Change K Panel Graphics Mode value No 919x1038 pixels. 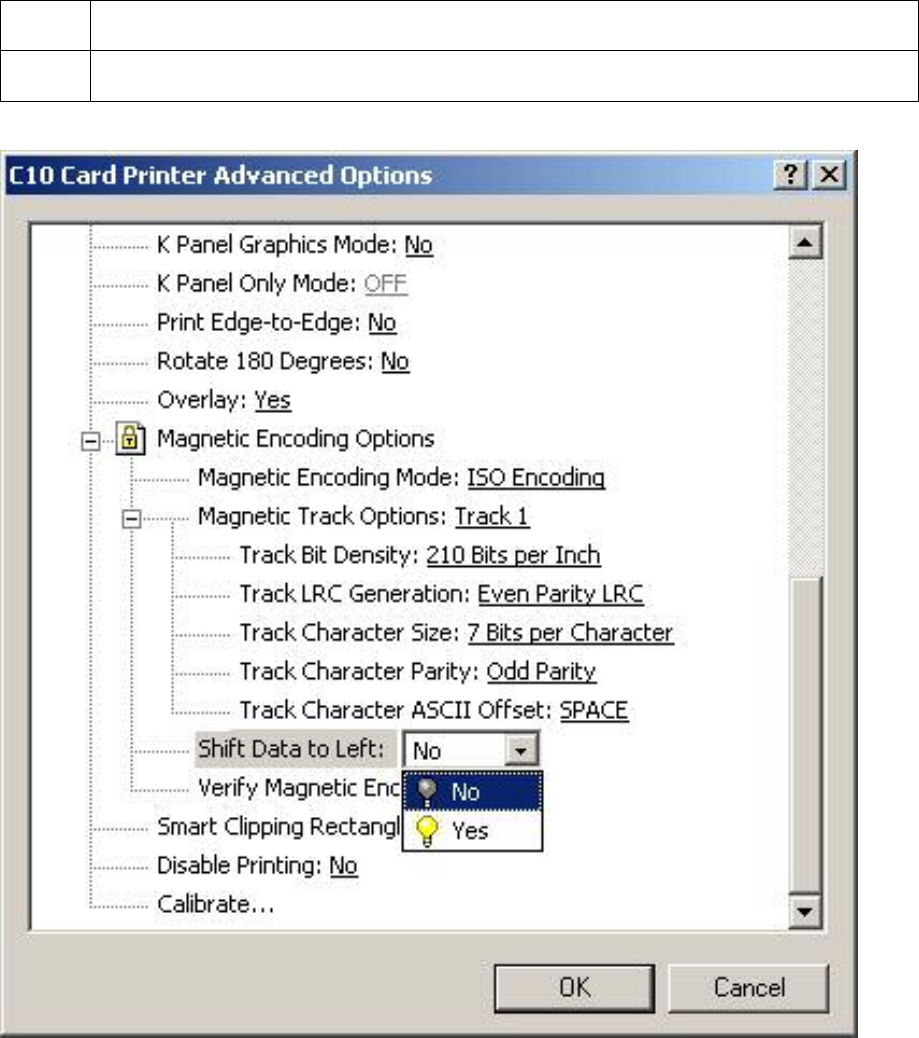pyautogui.click(x=418, y=245)
